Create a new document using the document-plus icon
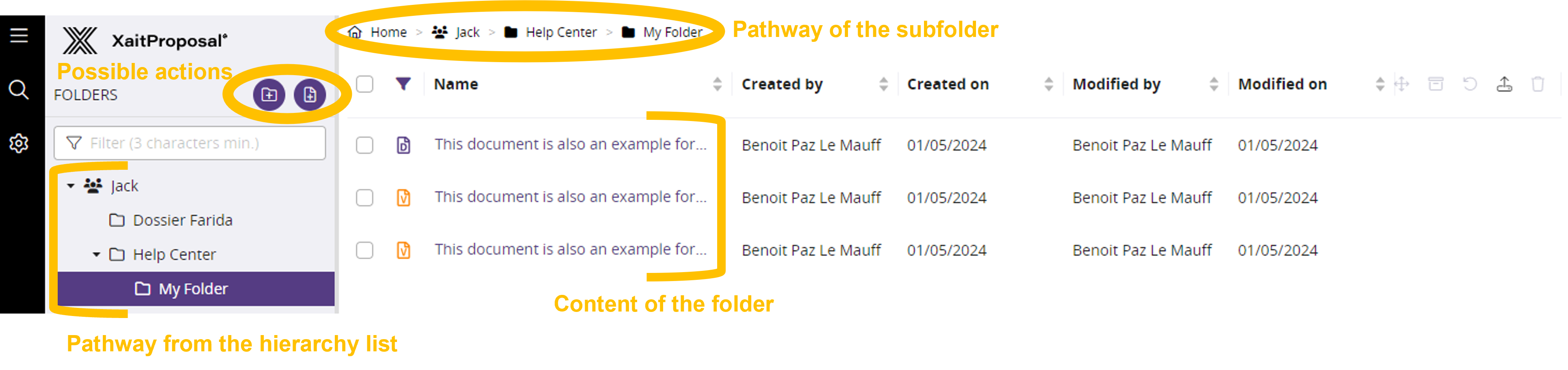Screen dimensions: 1568x370 pos(310,95)
